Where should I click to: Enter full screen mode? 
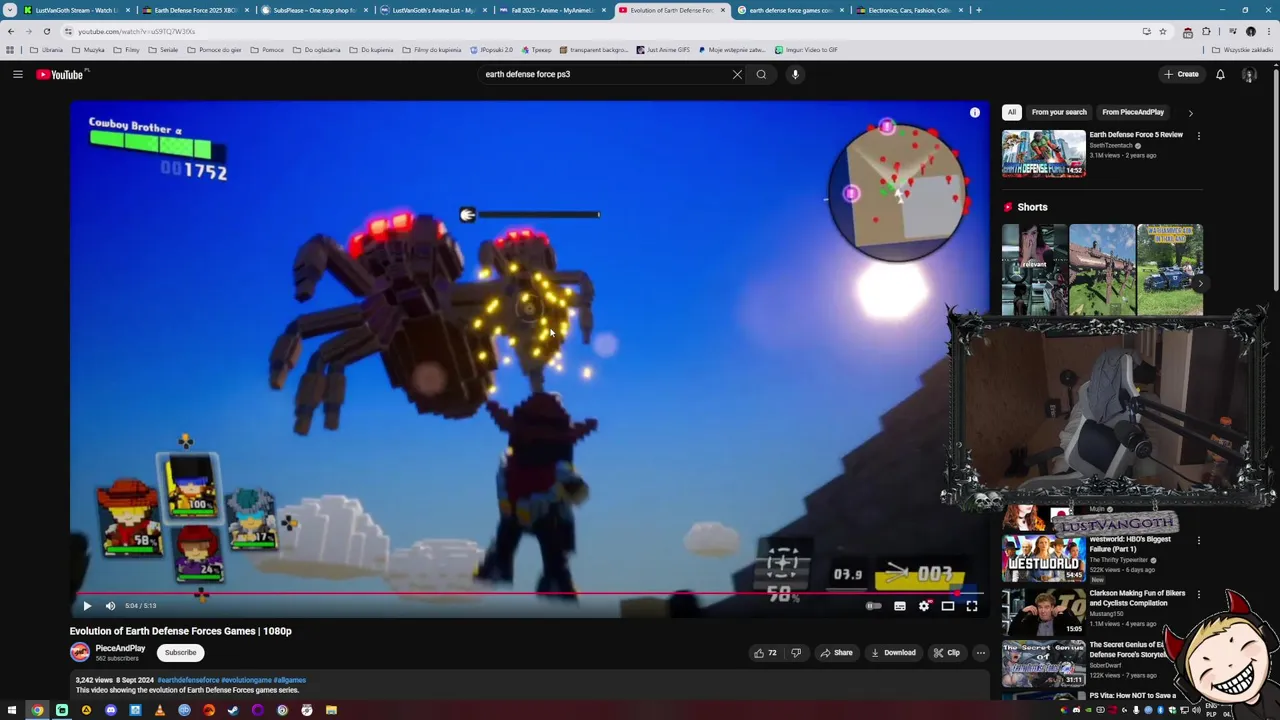click(x=972, y=606)
